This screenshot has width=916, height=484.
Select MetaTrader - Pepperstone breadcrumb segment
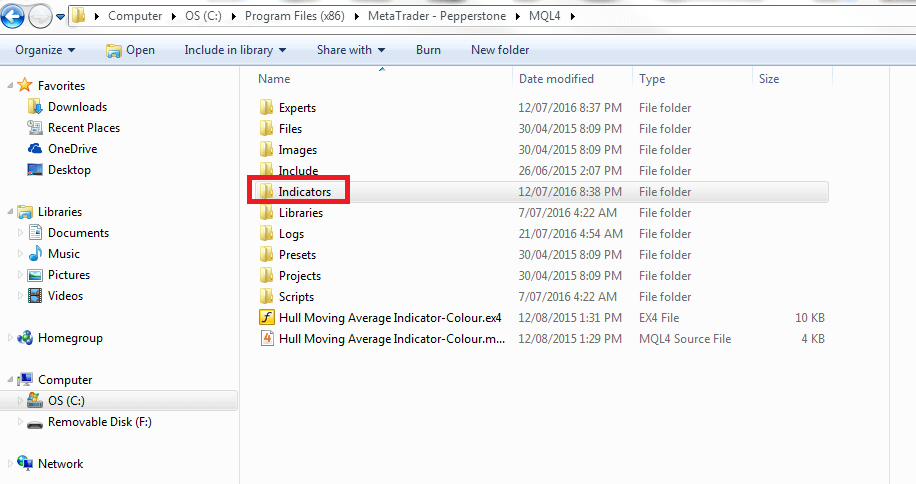(x=437, y=16)
